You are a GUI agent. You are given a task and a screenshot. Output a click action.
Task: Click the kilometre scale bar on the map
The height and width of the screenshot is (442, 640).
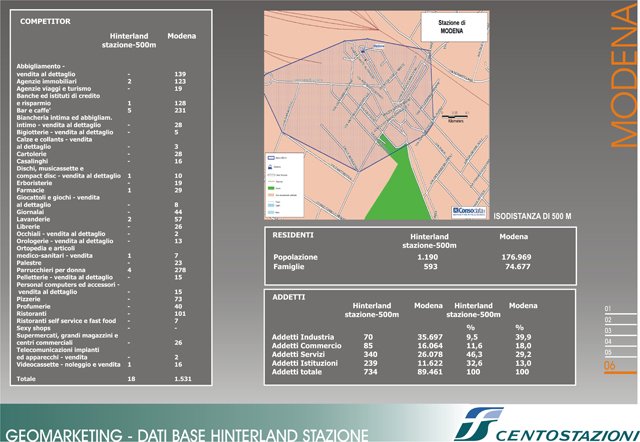[x=455, y=118]
